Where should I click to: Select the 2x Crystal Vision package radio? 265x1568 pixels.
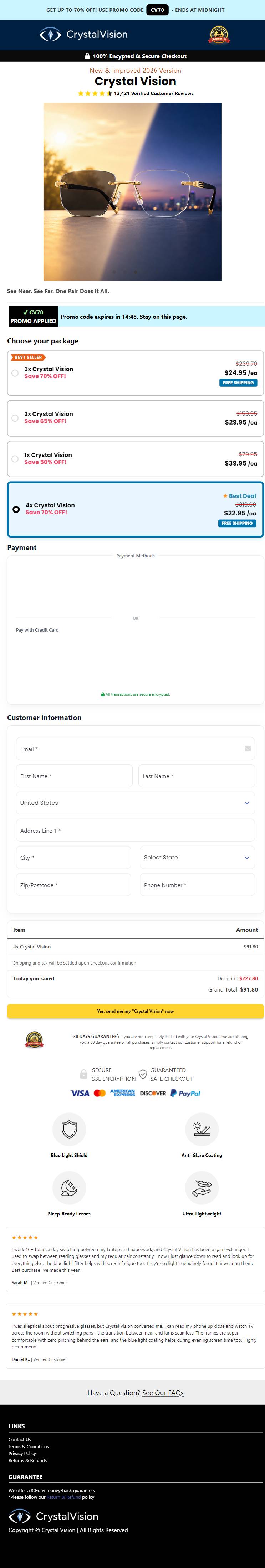(15, 418)
